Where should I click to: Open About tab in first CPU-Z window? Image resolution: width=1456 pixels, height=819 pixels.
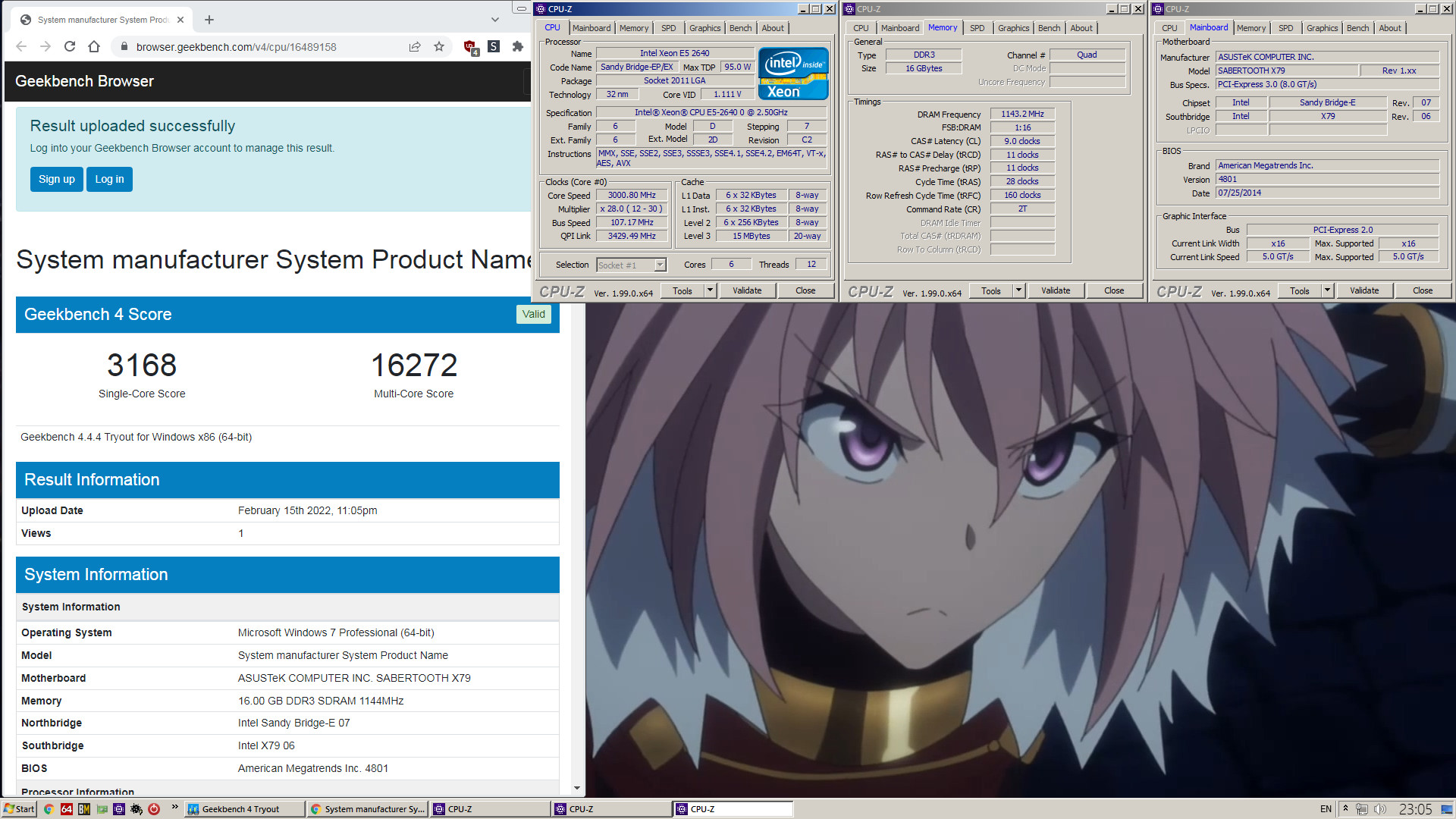click(x=773, y=28)
